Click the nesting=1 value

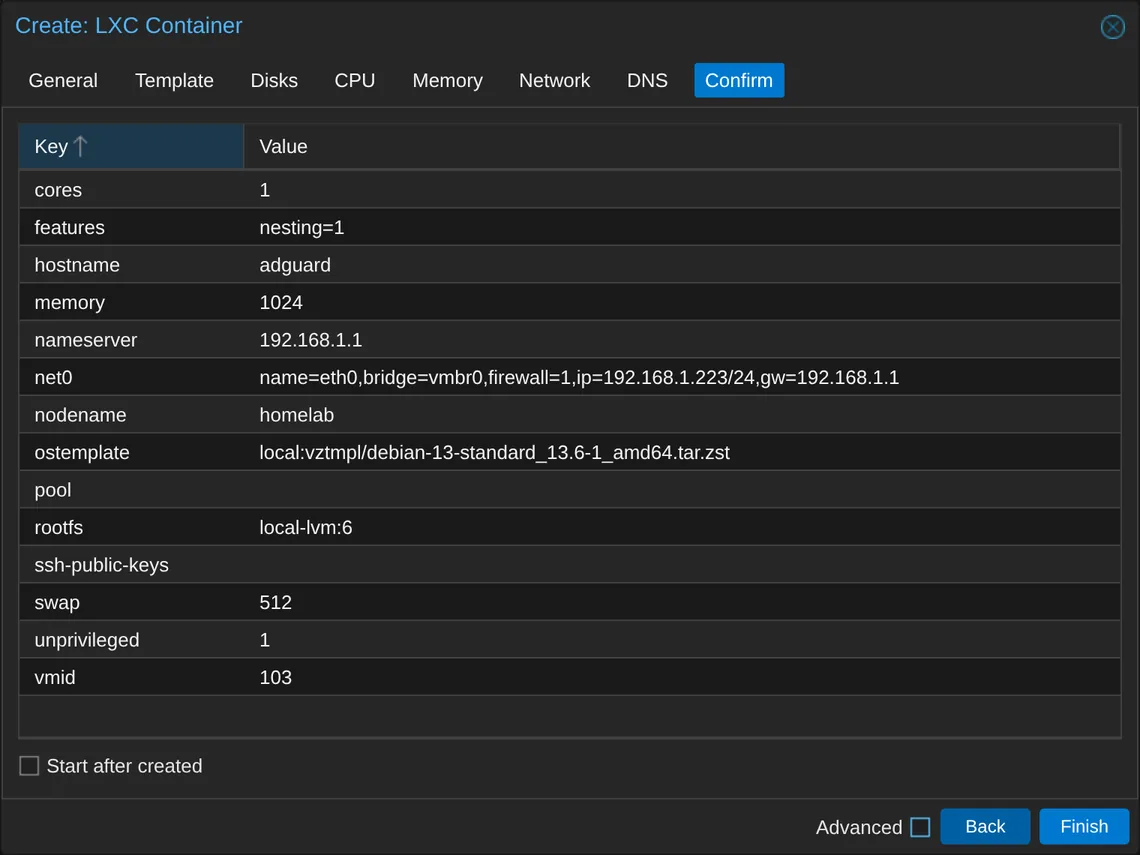[302, 228]
